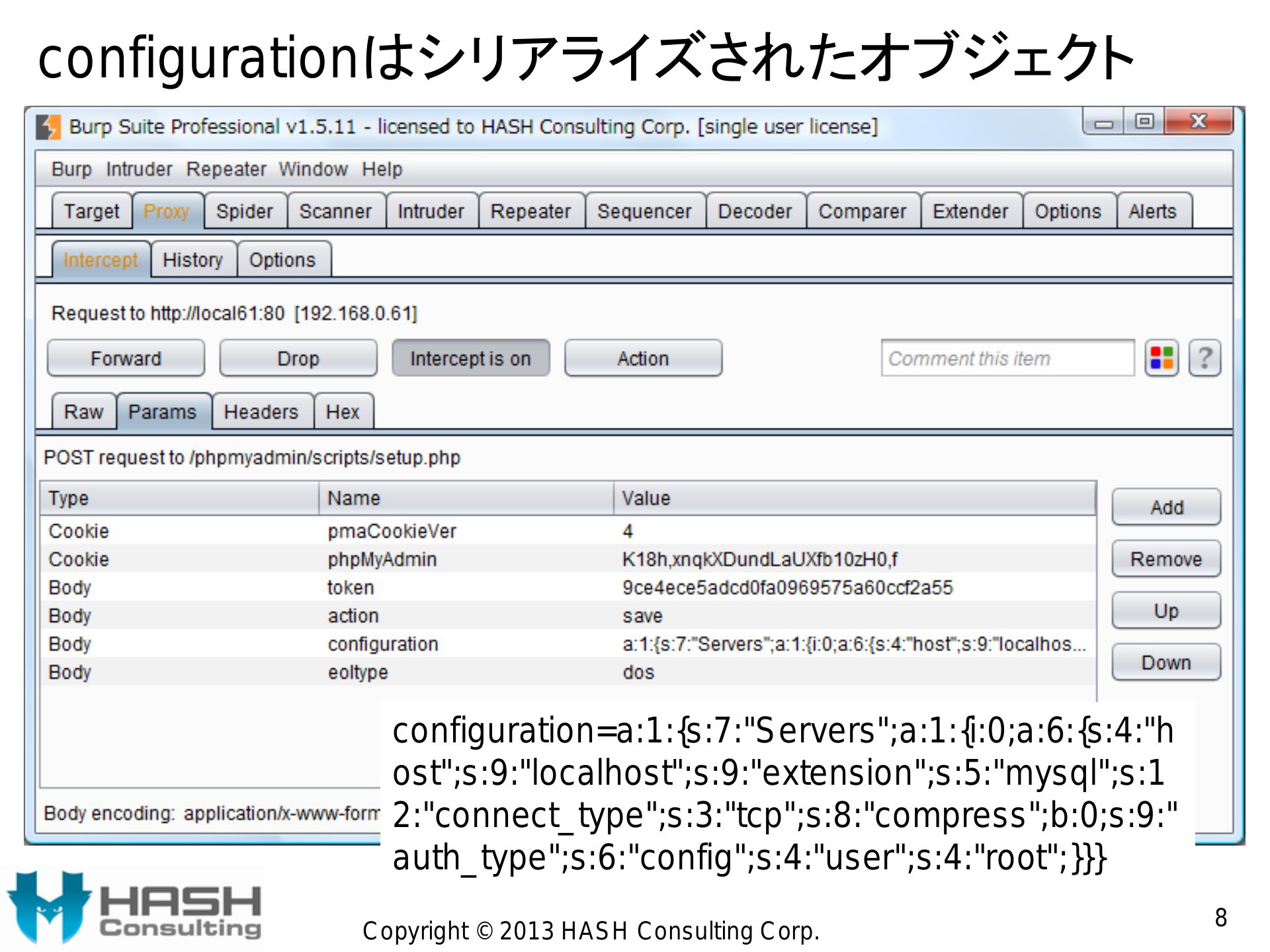Click in the Comment this item field

point(1007,358)
